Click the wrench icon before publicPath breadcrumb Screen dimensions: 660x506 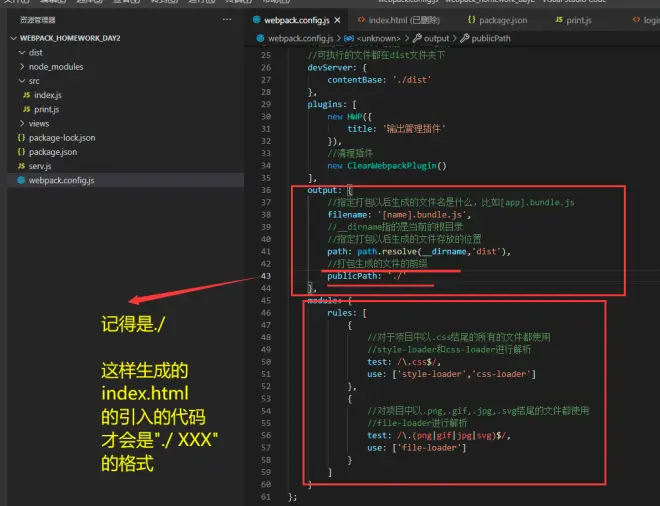465,38
